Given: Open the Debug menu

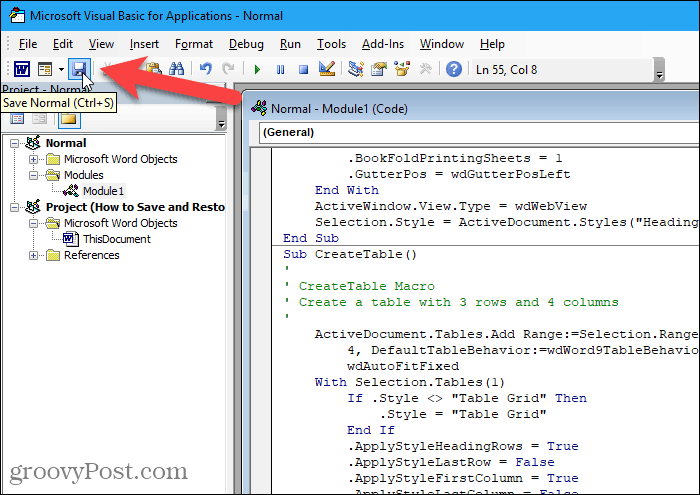Looking at the screenshot, I should (246, 44).
